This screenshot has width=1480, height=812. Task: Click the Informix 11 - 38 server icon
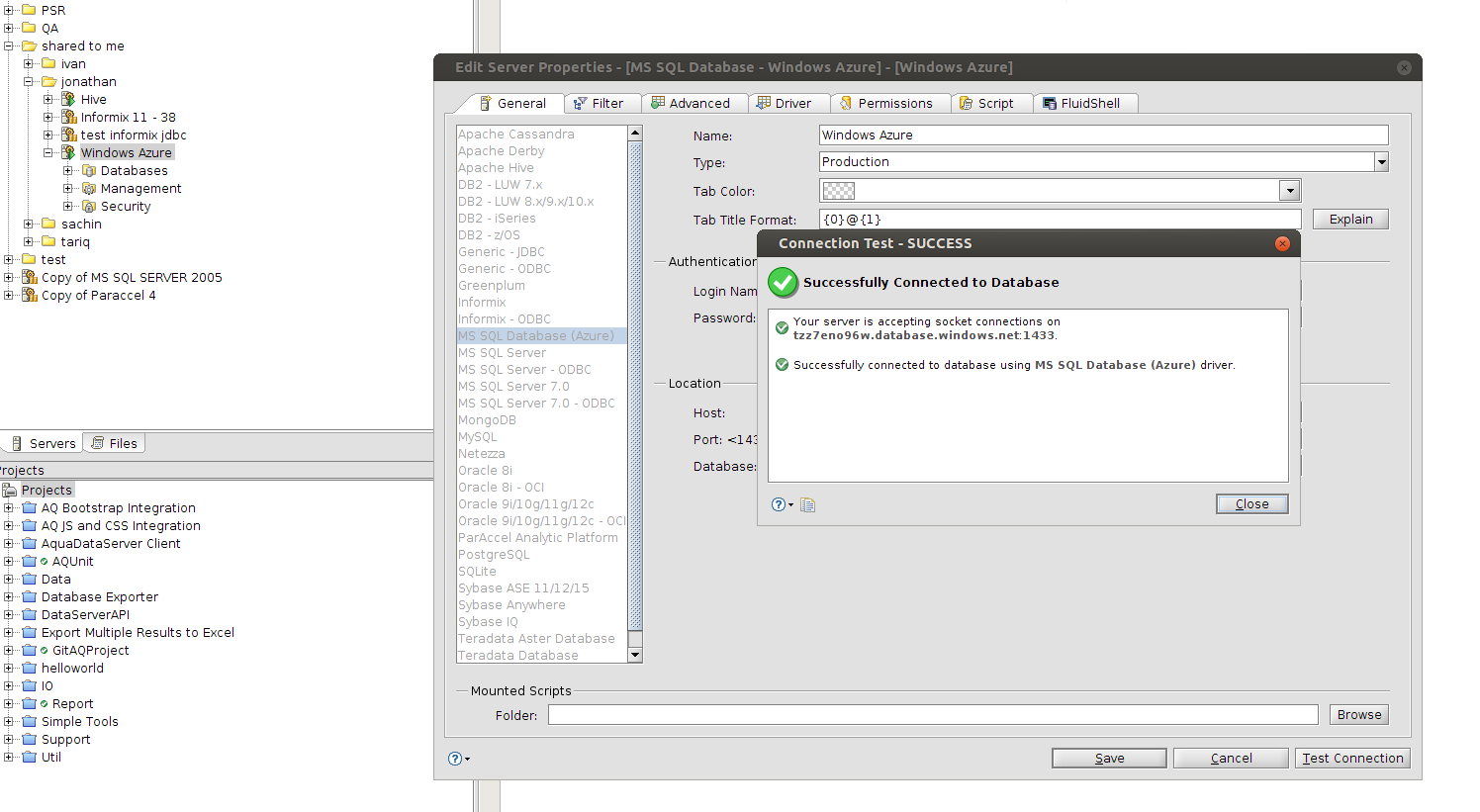68,117
